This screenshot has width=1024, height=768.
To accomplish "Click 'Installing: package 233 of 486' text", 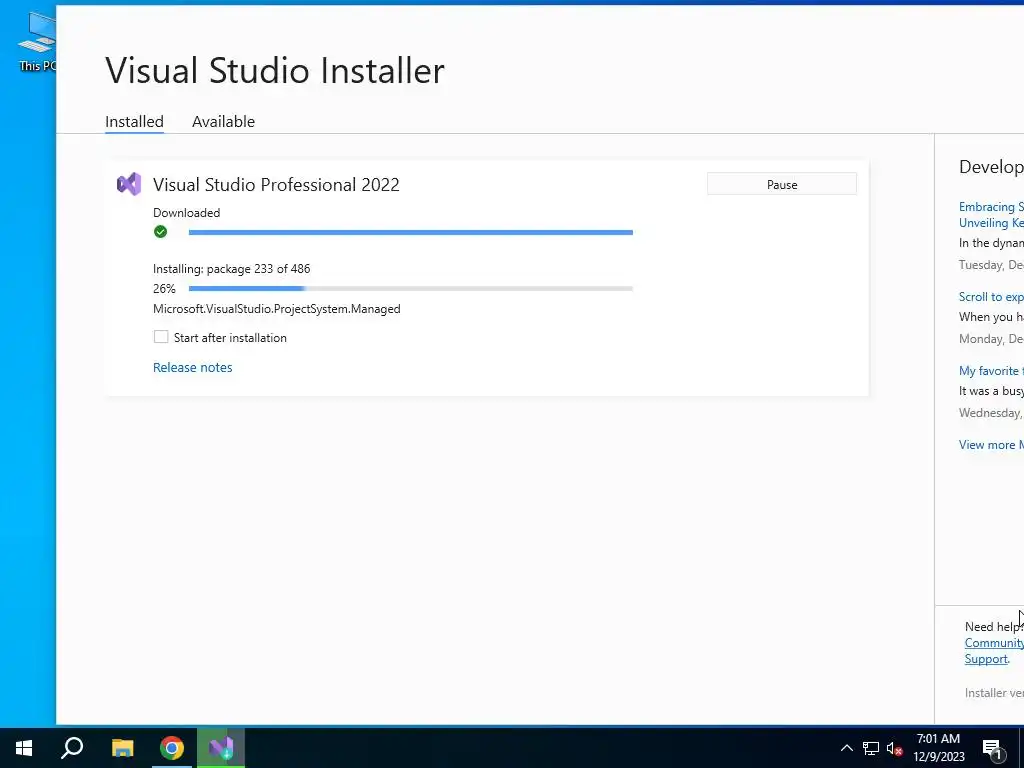I will (231, 268).
